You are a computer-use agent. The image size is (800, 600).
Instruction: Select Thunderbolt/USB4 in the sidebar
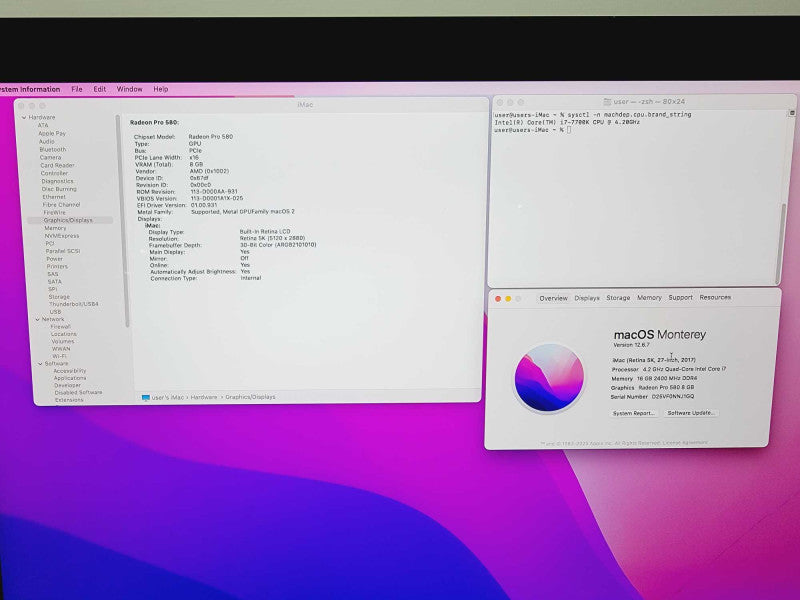click(x=74, y=304)
